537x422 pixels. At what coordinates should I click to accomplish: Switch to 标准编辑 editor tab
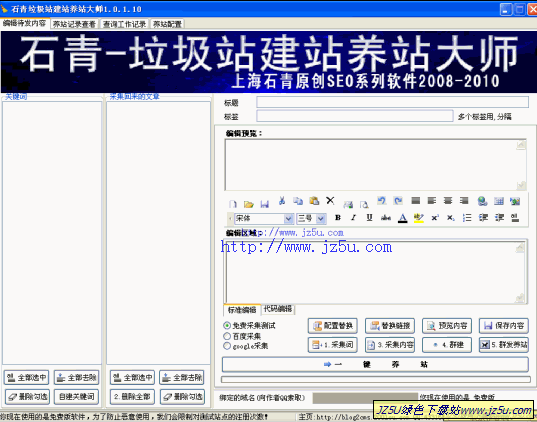(242, 310)
